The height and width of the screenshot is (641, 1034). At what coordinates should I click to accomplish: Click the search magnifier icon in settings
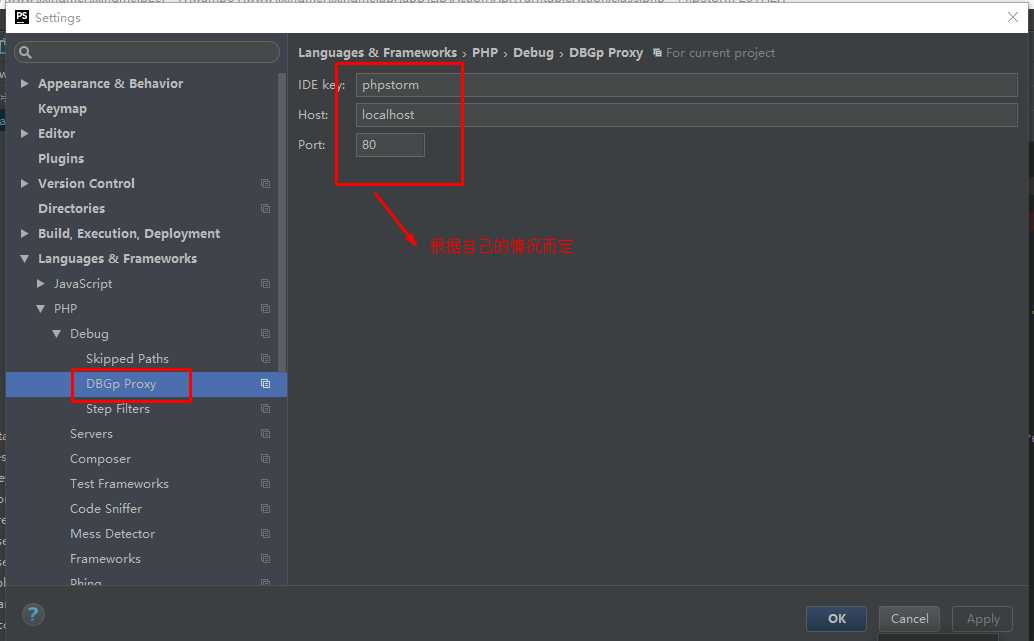tap(26, 52)
